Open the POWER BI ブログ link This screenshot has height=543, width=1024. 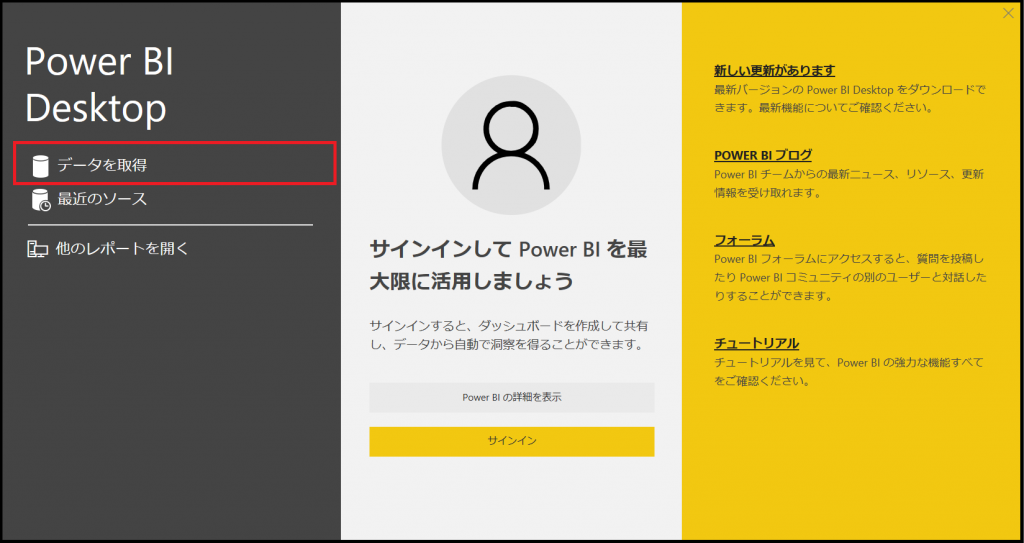pyautogui.click(x=763, y=156)
